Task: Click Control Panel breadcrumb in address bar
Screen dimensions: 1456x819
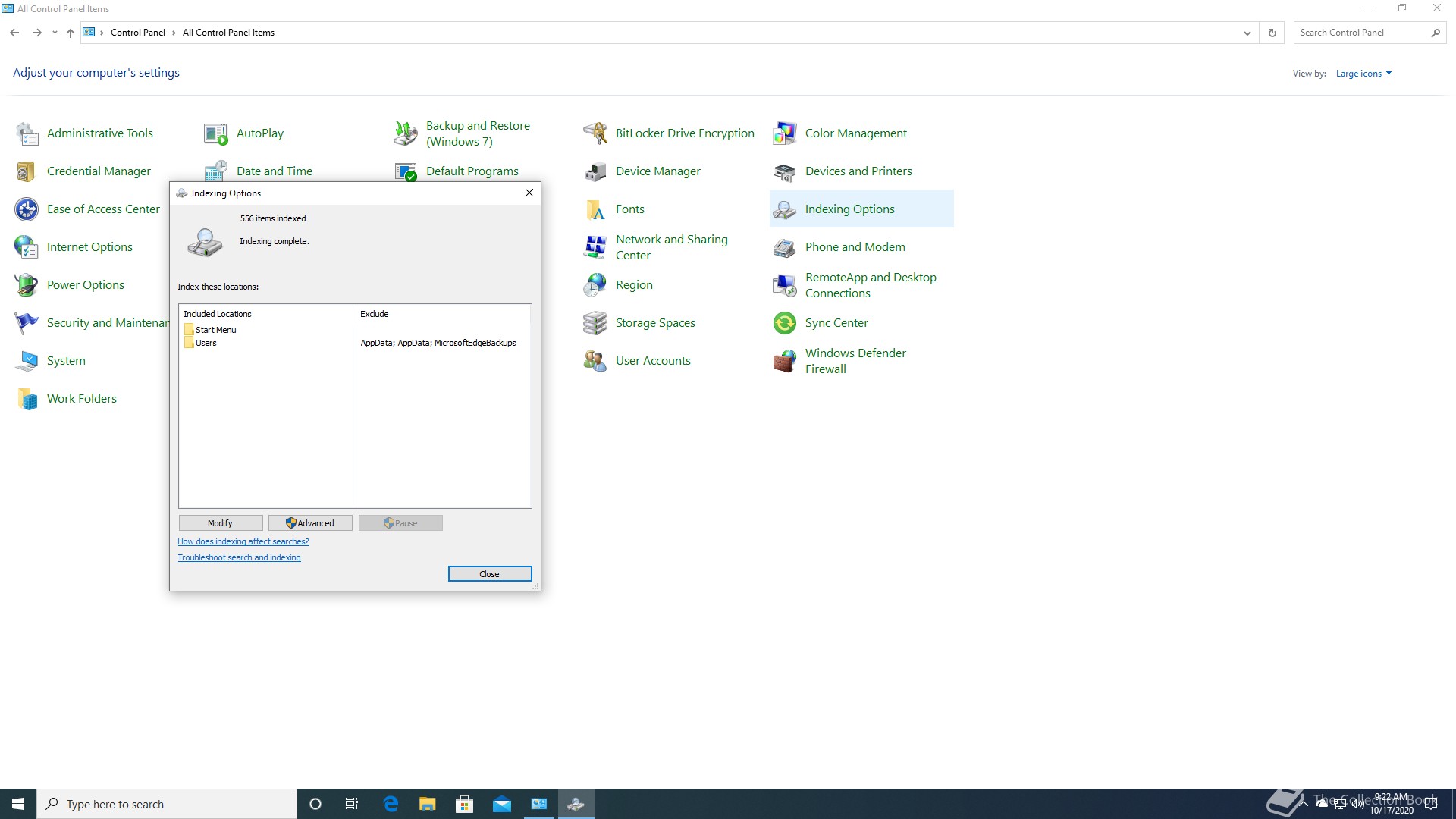Action: coord(138,33)
